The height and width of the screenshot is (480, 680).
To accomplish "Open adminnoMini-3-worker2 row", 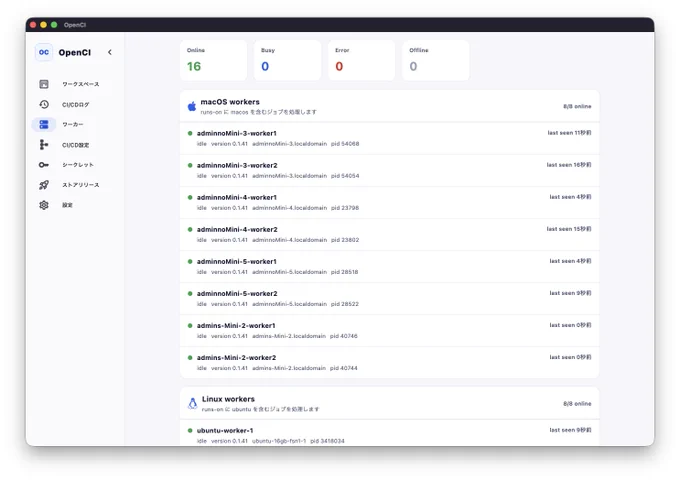I will click(x=389, y=170).
